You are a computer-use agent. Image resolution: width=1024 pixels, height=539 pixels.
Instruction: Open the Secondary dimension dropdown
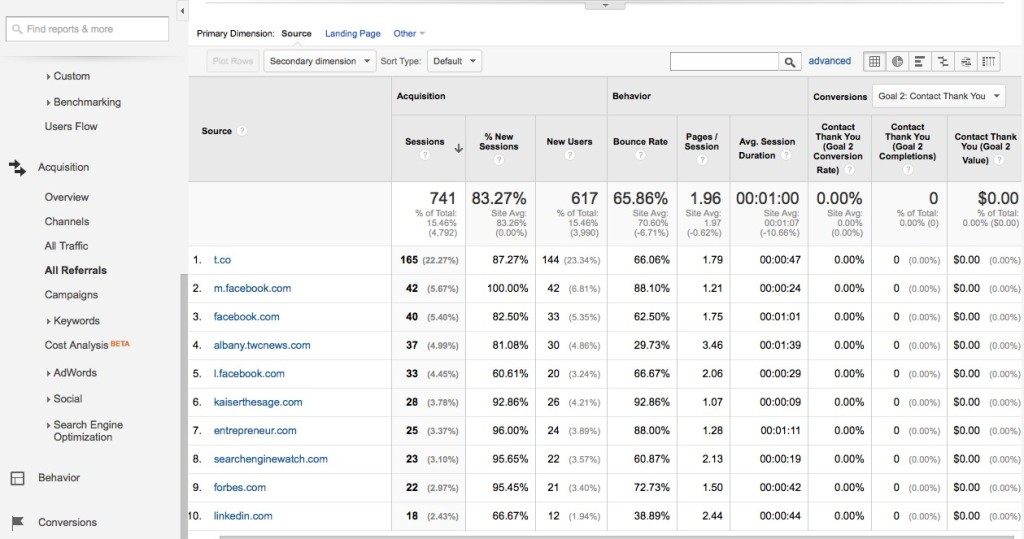point(320,61)
